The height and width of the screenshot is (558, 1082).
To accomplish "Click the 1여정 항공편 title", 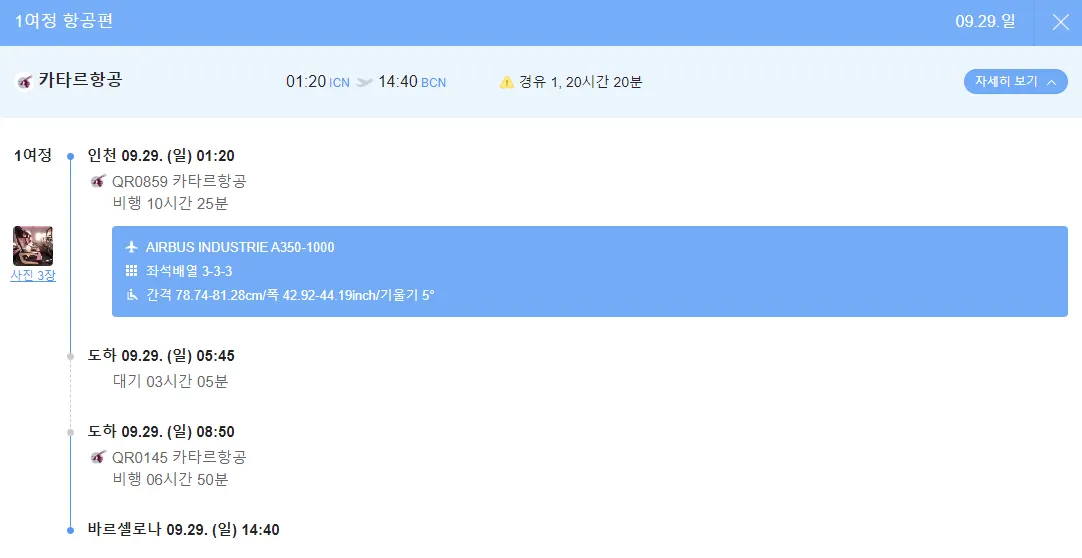I will pyautogui.click(x=64, y=21).
